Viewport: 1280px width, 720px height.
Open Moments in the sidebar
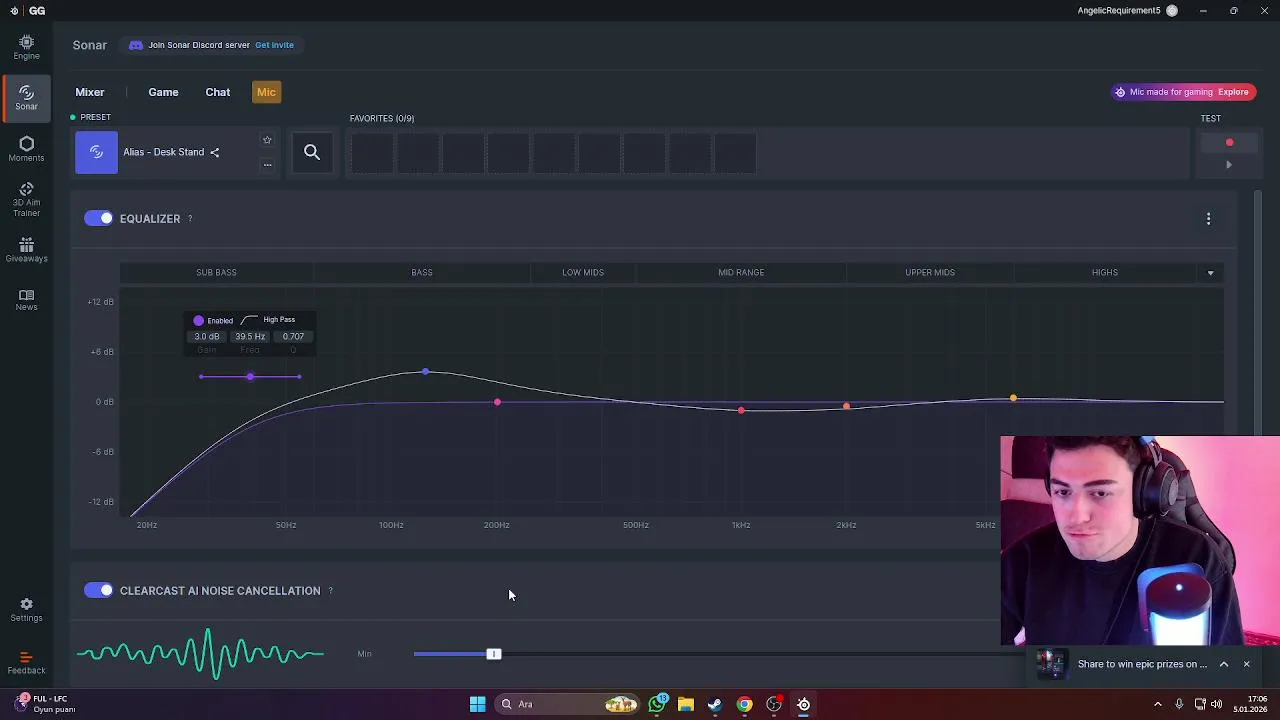point(26,149)
